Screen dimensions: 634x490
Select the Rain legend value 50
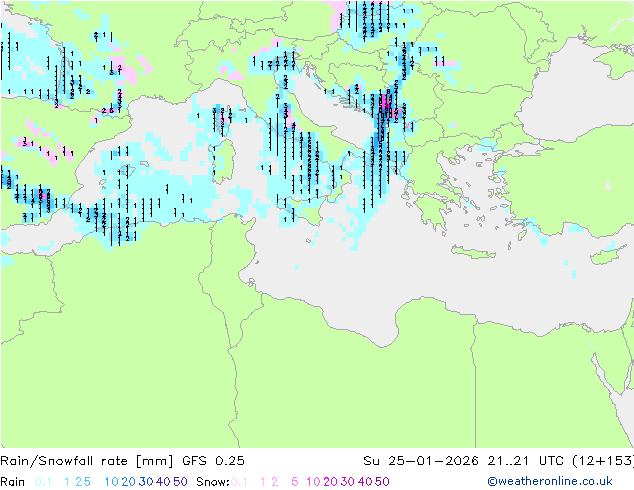click(x=180, y=482)
